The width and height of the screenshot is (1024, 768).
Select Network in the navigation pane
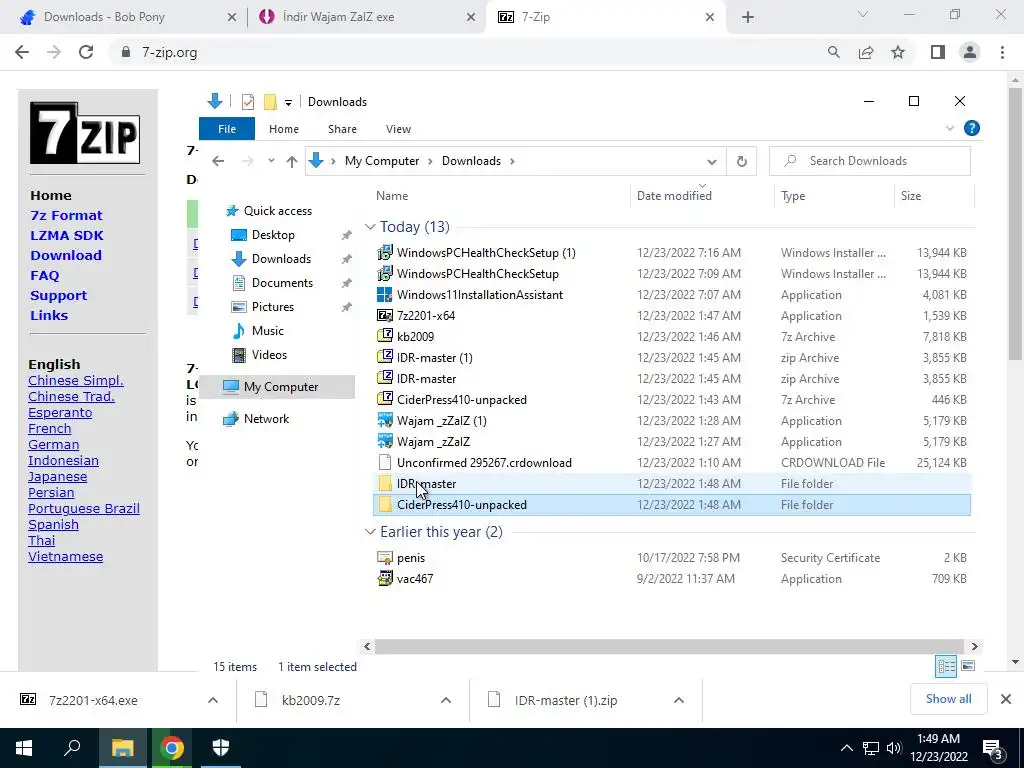coord(266,419)
